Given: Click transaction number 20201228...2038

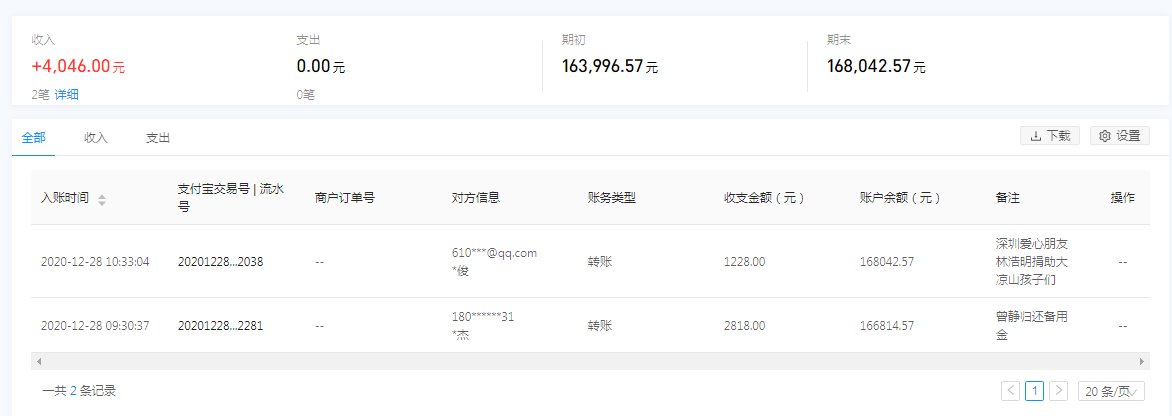Looking at the screenshot, I should pos(221,262).
